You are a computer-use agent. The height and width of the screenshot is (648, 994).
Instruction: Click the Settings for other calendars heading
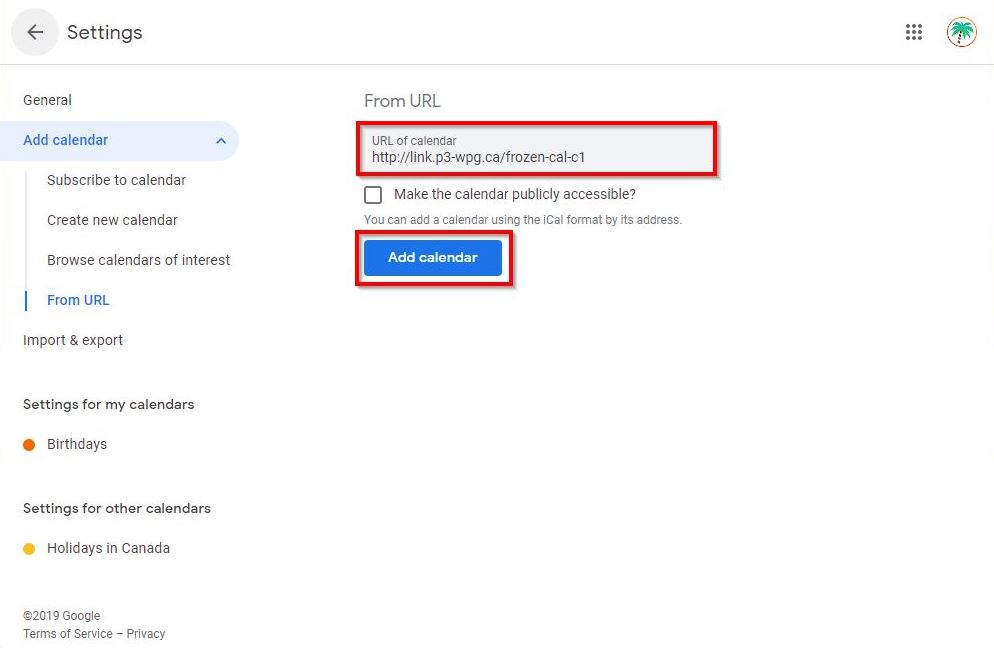click(x=117, y=509)
